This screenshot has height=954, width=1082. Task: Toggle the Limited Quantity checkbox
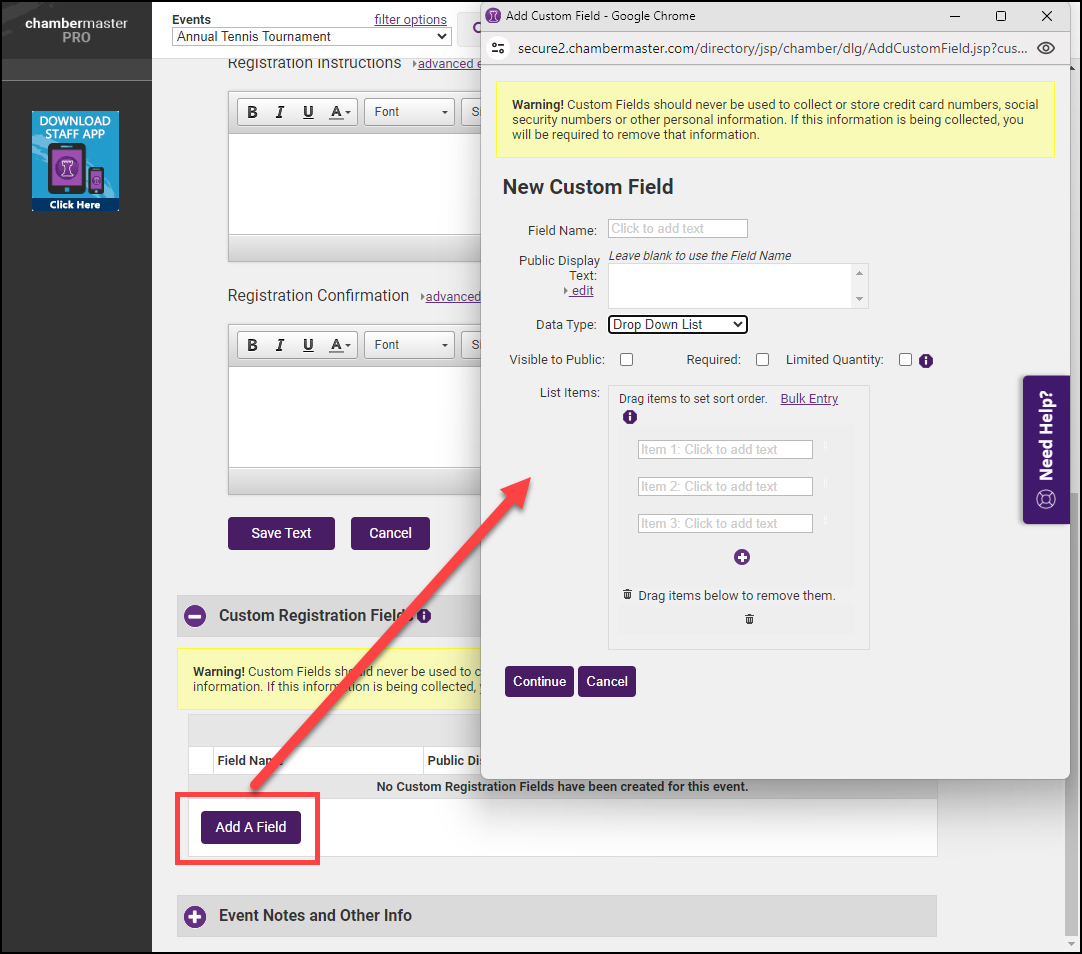(905, 360)
